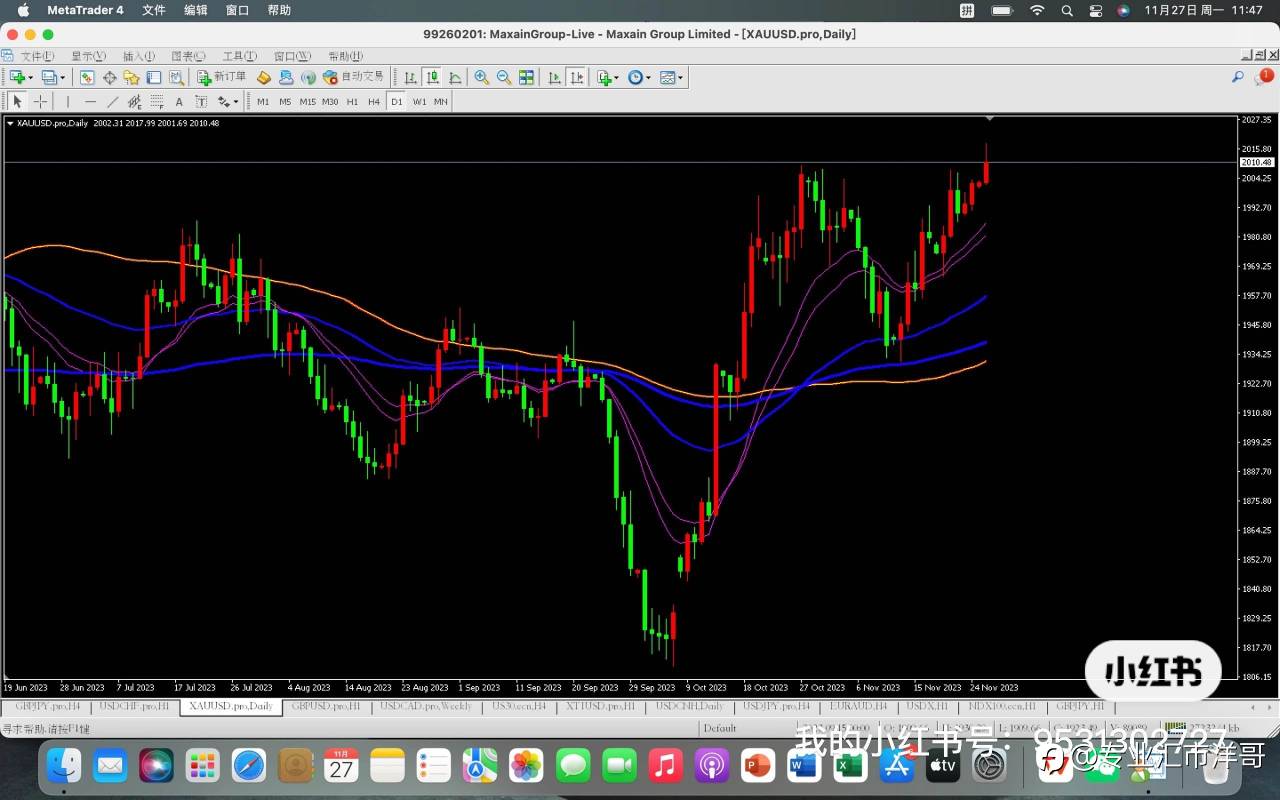Image resolution: width=1280 pixels, height=800 pixels.
Task: Click the tile windows icon
Action: pos(526,77)
